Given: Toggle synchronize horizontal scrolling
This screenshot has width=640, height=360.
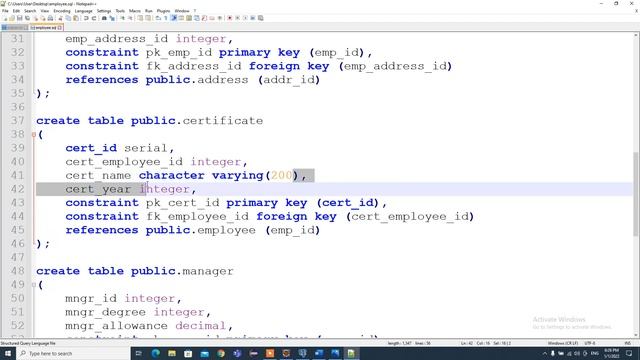Looking at the screenshot, I should click(147, 18).
